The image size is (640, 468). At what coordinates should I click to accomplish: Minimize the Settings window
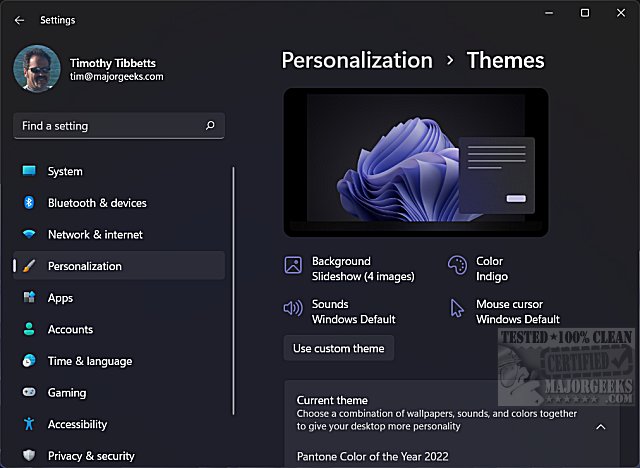549,13
